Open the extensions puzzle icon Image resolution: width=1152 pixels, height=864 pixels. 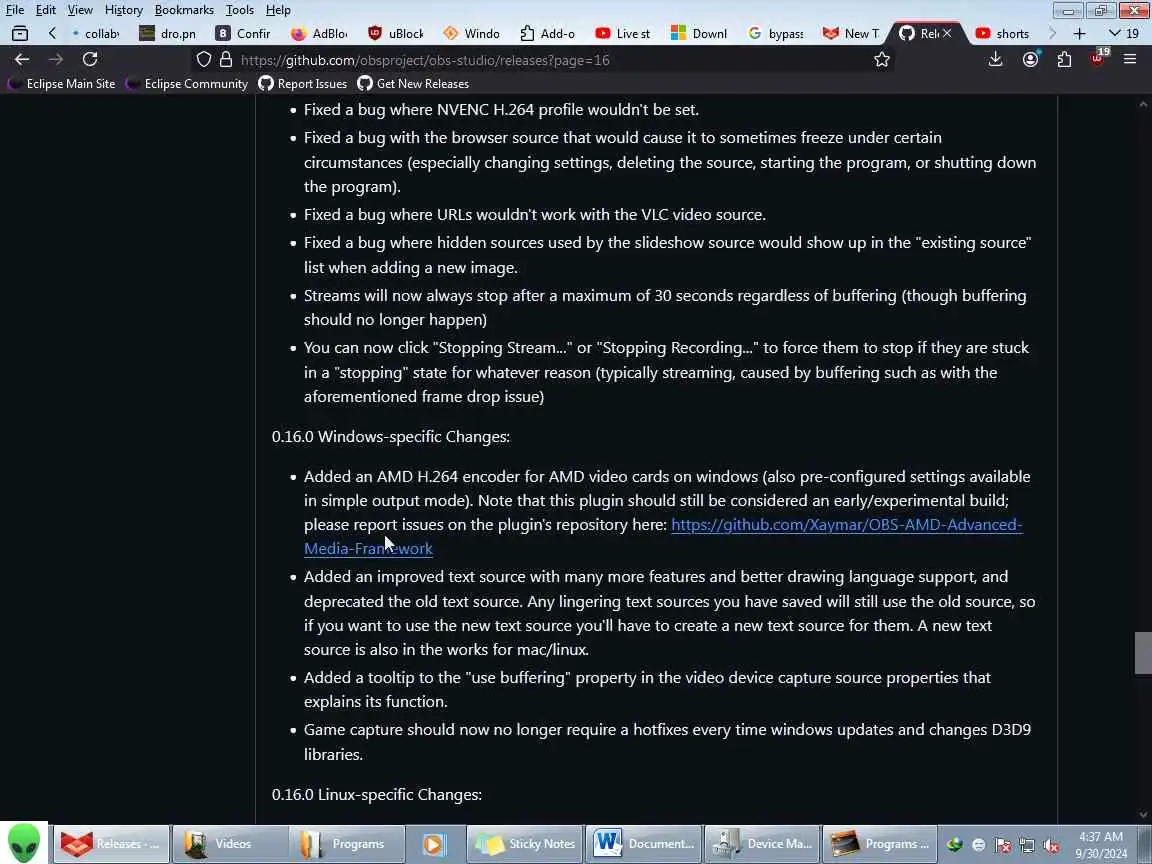[x=1064, y=60]
